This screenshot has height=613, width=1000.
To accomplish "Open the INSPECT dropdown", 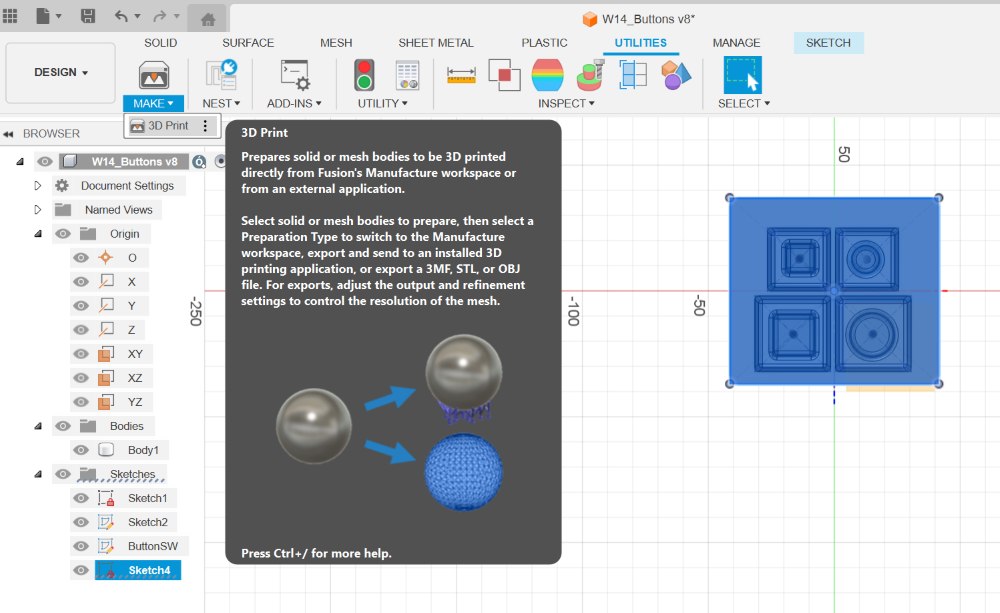I will point(566,103).
